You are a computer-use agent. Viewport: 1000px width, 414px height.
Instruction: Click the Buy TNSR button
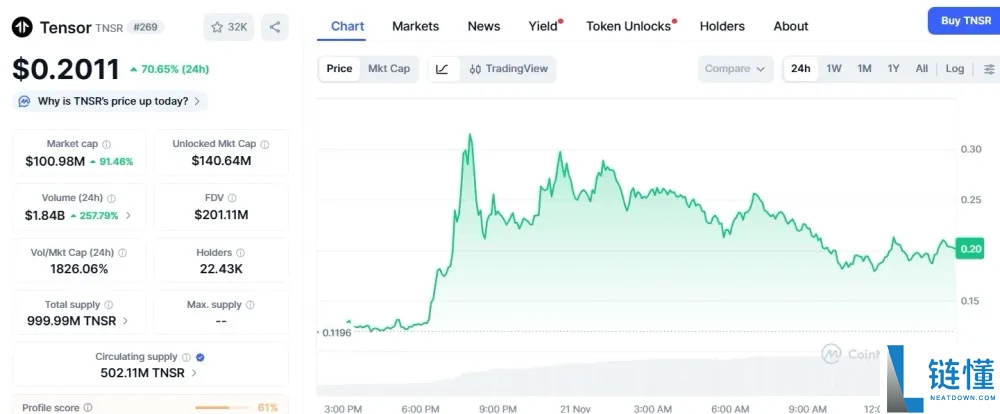(964, 21)
